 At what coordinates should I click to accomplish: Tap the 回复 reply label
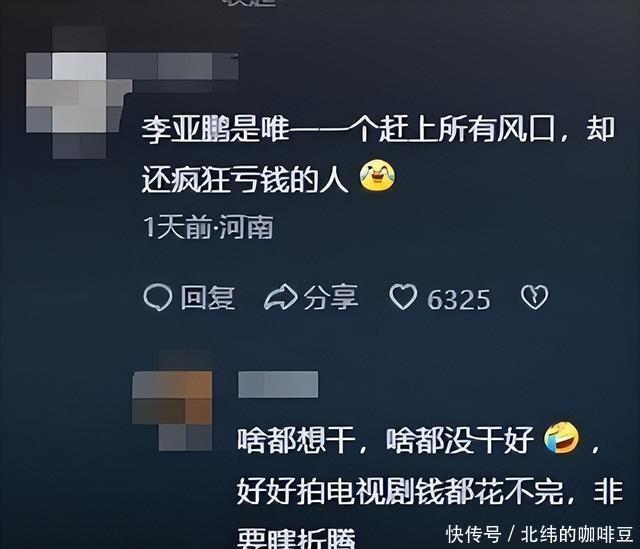coord(208,298)
